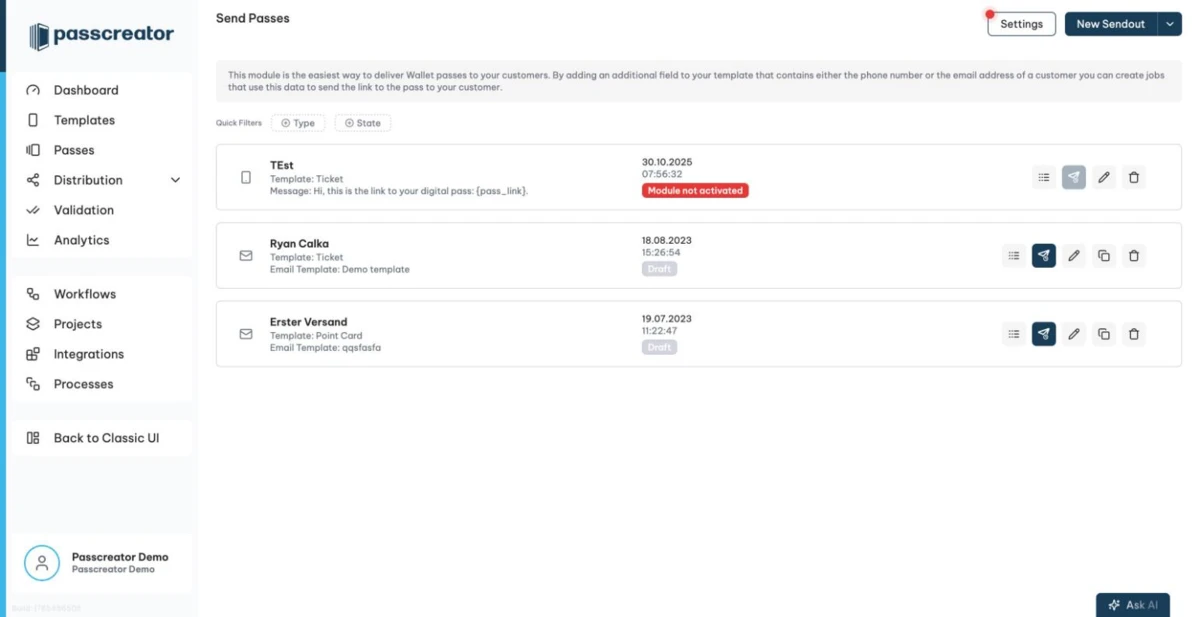Duplicate the Erster Versand sendout

(x=1104, y=334)
